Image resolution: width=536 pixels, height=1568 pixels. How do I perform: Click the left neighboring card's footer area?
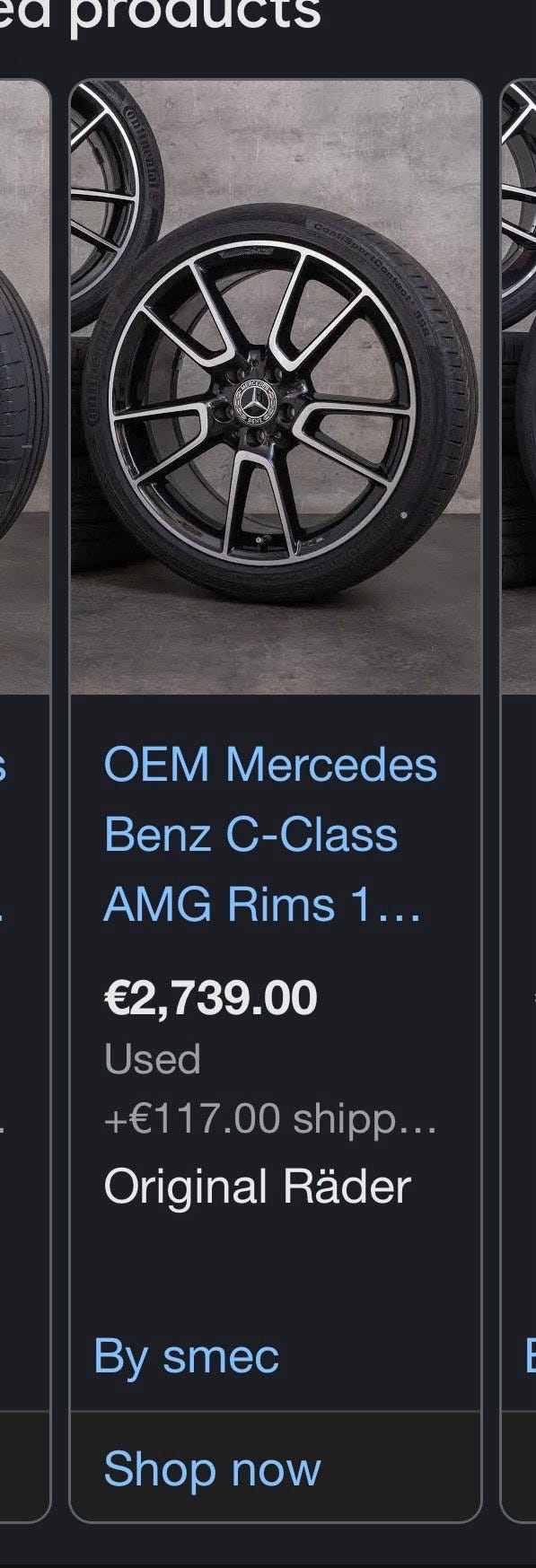click(x=24, y=1467)
